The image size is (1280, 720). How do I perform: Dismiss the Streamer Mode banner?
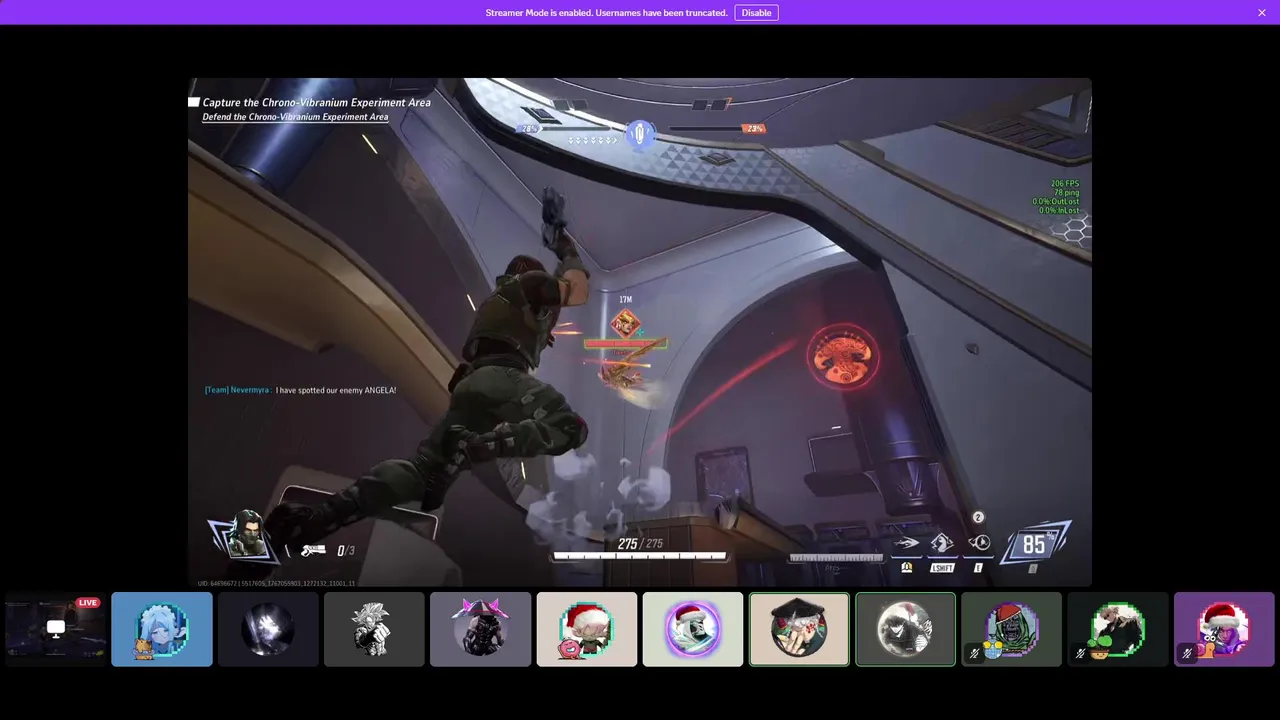point(1262,13)
